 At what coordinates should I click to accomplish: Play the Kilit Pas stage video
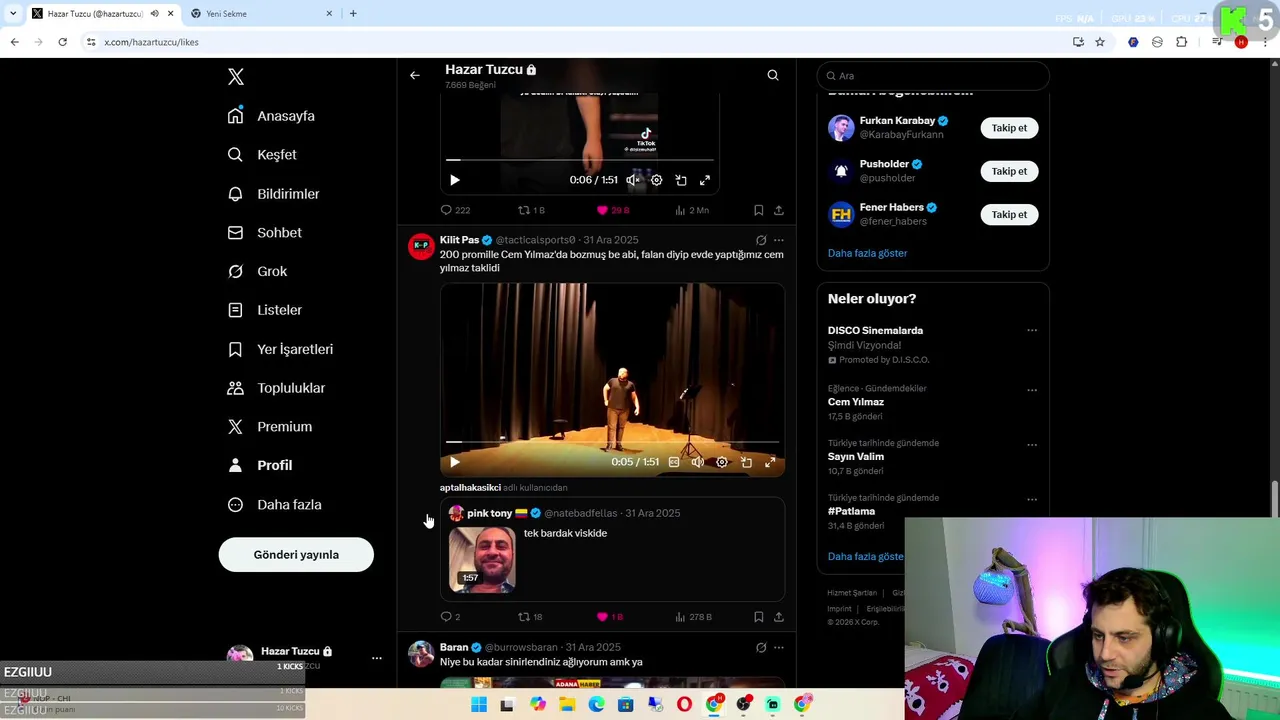tap(455, 462)
